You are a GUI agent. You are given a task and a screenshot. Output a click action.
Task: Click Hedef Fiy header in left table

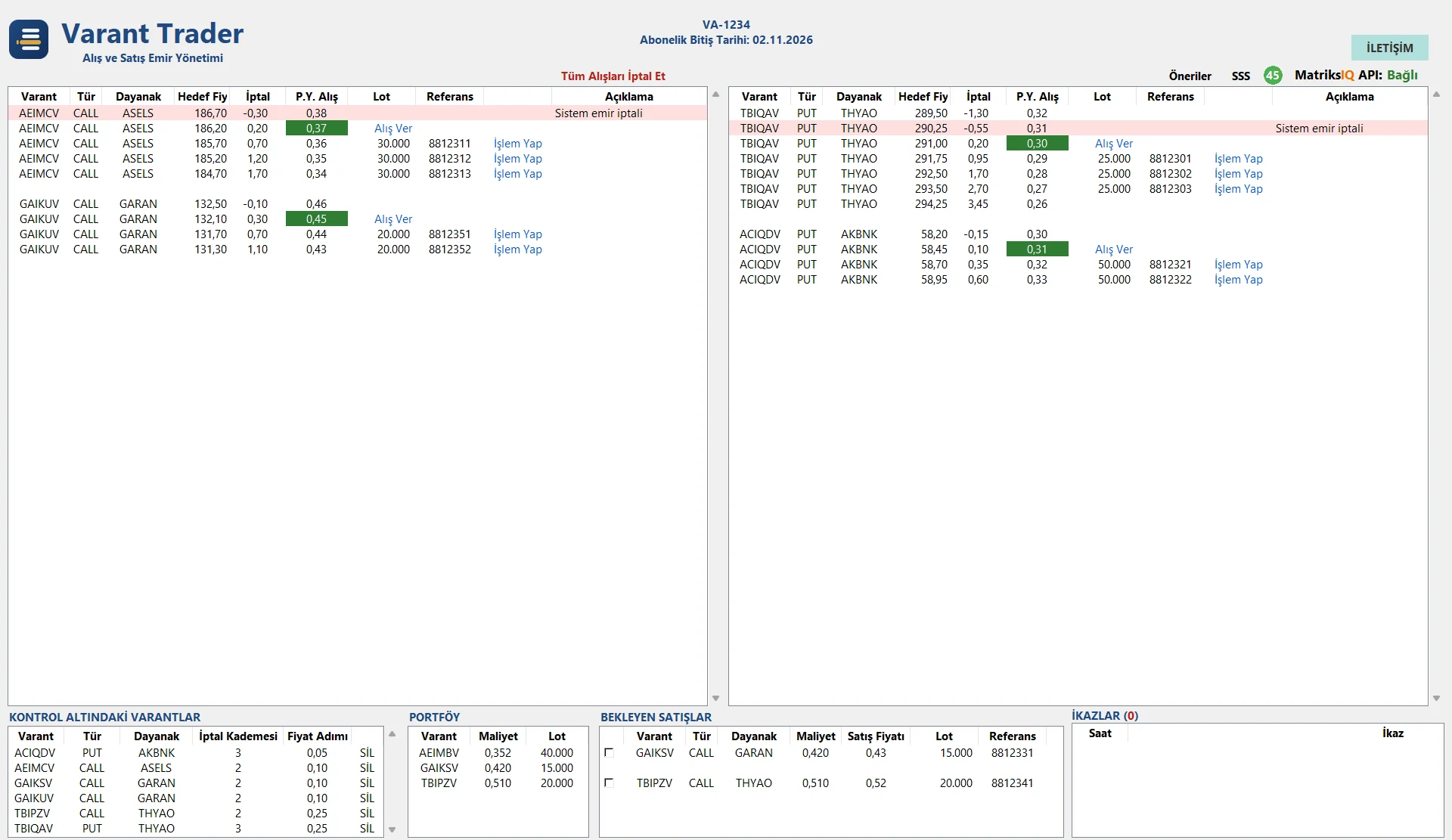(202, 96)
